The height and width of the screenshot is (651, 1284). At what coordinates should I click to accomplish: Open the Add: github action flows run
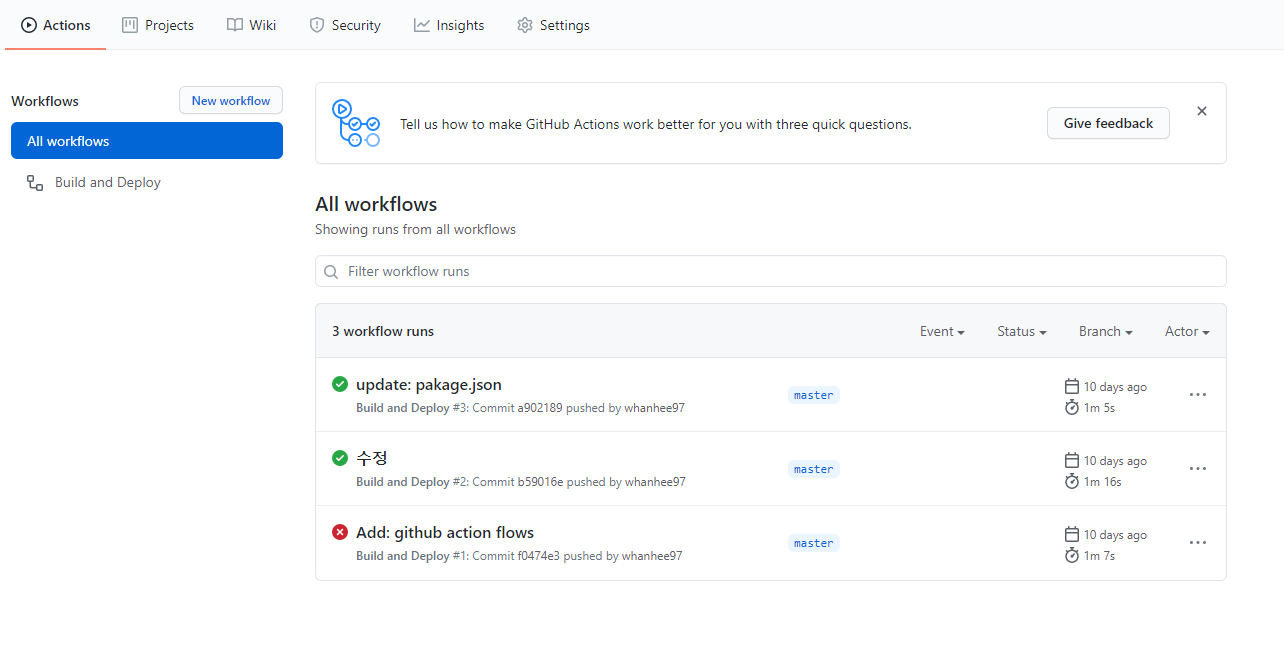(x=445, y=533)
